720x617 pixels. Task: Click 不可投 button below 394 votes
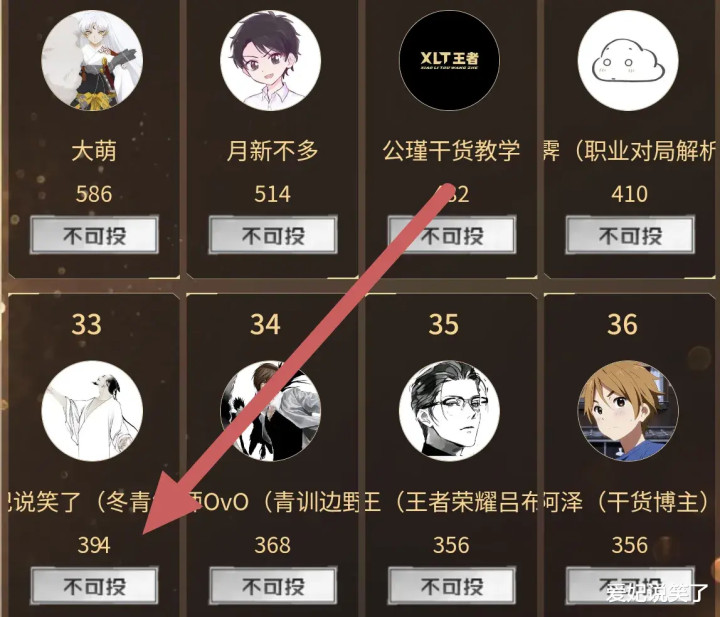click(95, 586)
